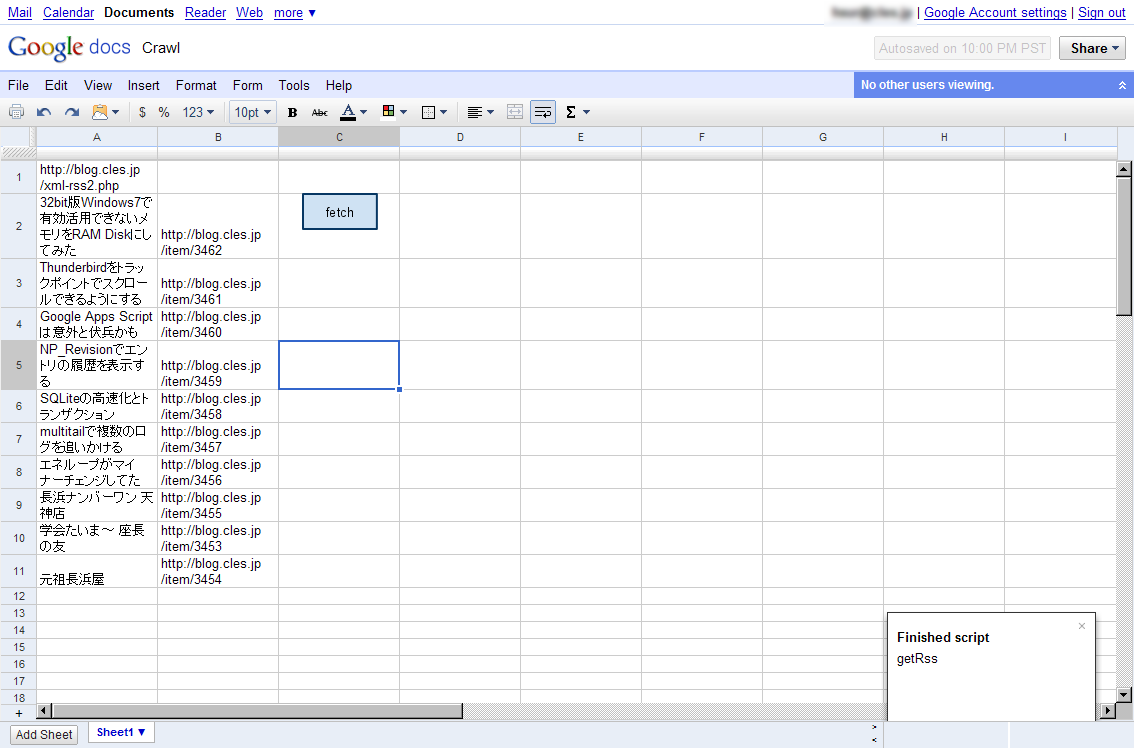Open the Tools menu
The image size is (1134, 748).
pyautogui.click(x=294, y=85)
